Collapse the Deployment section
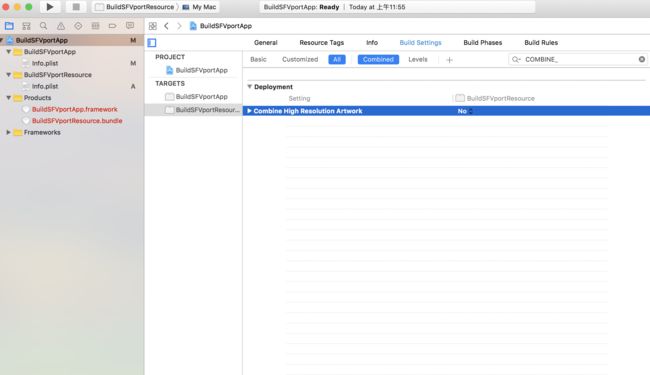Screen dimensions: 650x375 (250, 87)
